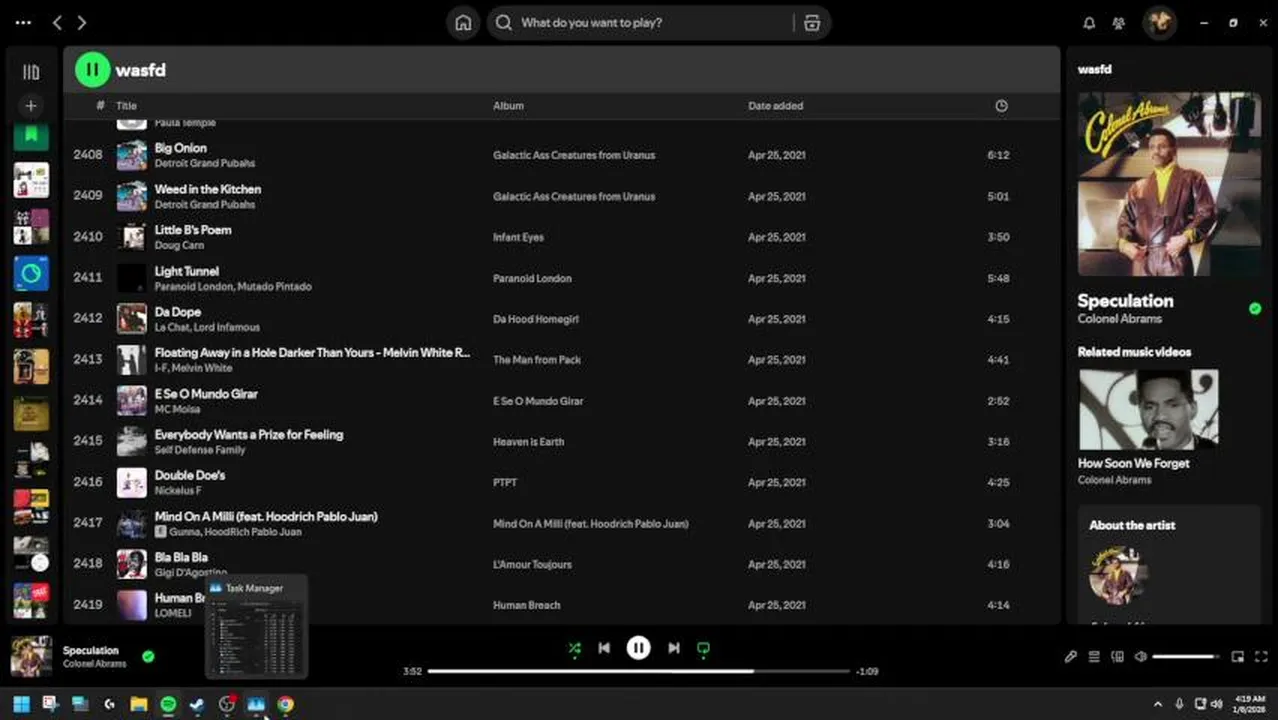
Task: Navigate back with the left arrow
Action: [x=57, y=22]
